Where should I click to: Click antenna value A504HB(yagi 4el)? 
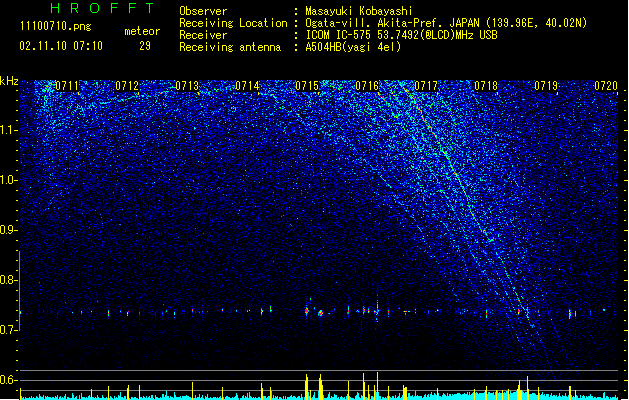(353, 47)
